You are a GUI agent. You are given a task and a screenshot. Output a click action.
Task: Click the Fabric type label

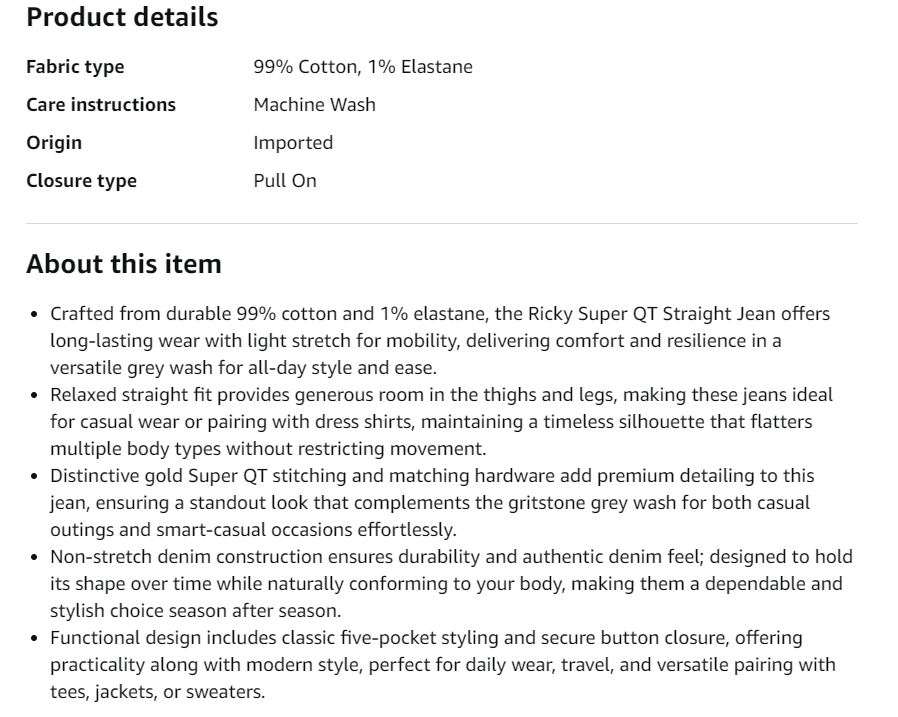tap(75, 67)
